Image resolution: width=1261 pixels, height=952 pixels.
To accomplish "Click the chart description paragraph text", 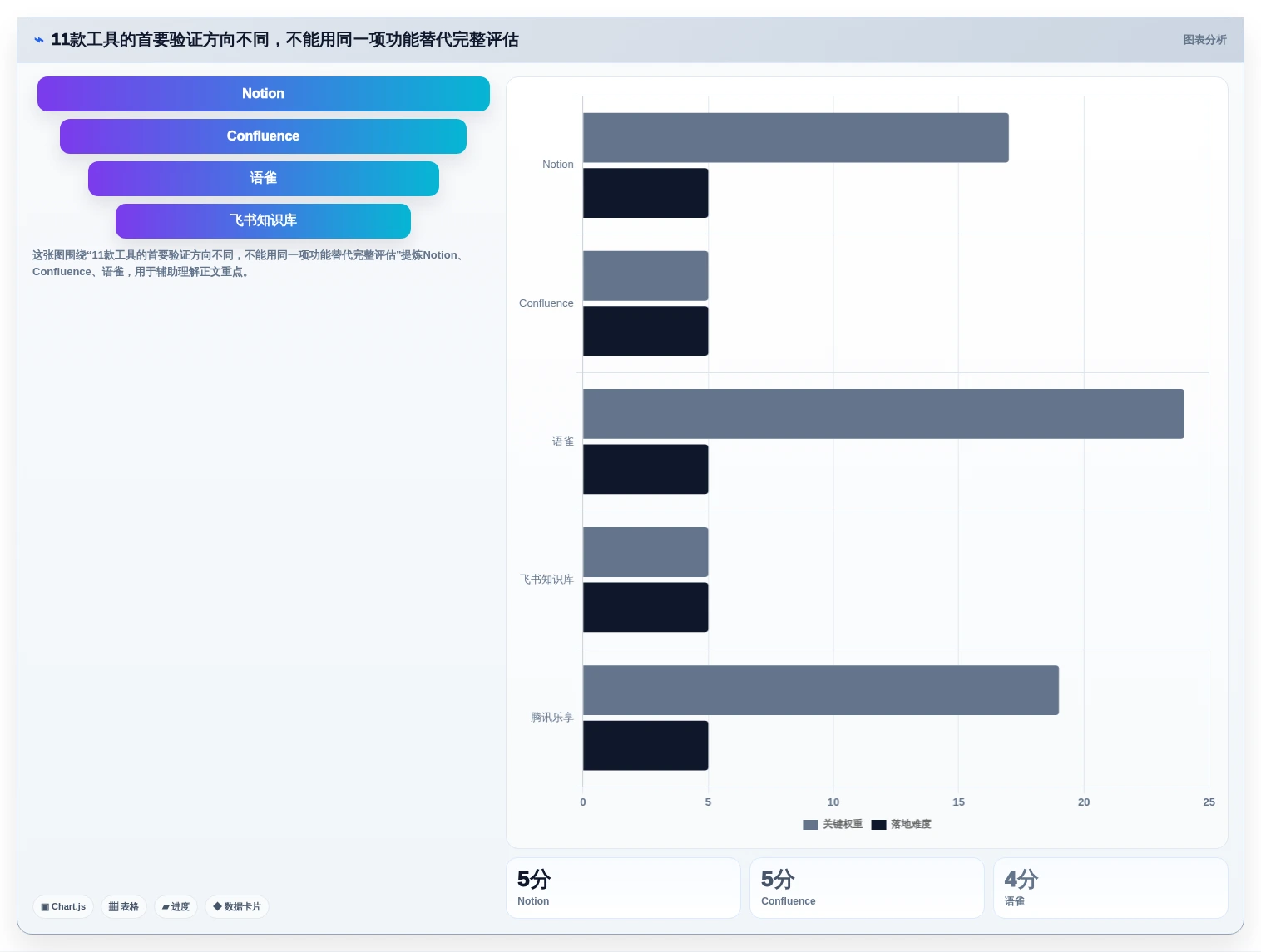I will tap(250, 264).
